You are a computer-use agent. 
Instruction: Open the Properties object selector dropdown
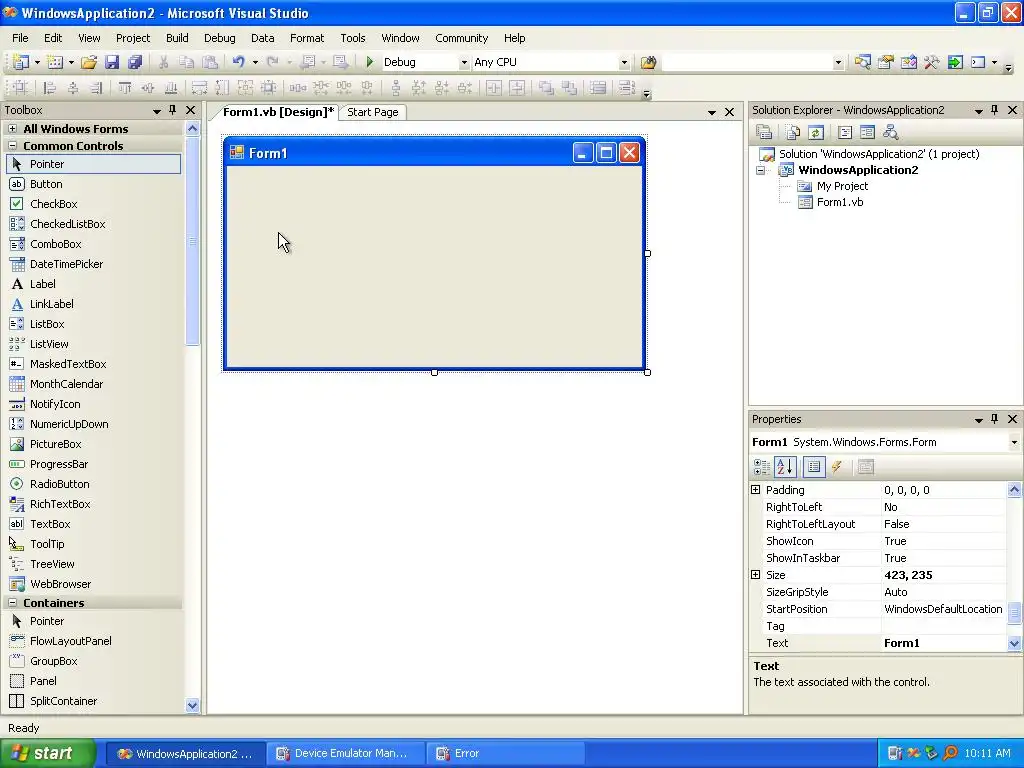[1014, 442]
